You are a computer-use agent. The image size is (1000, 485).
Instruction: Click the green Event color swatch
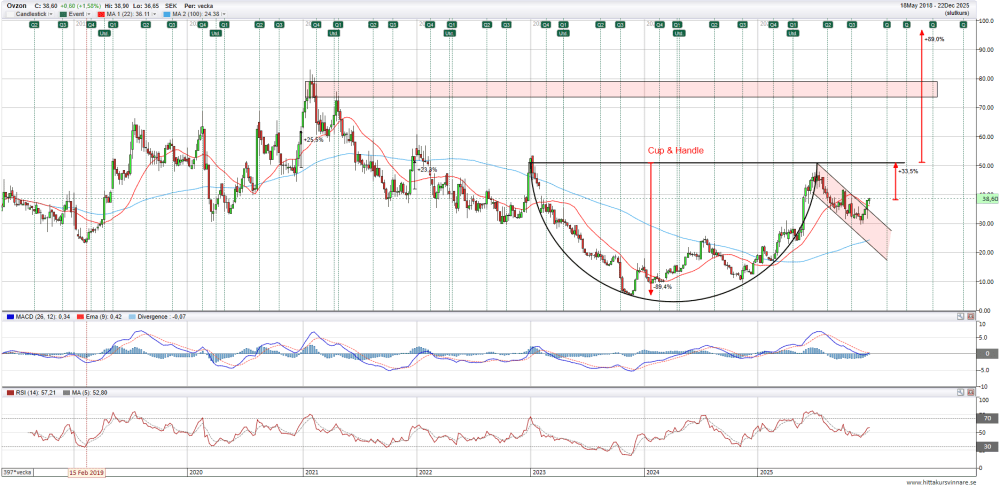point(63,13)
